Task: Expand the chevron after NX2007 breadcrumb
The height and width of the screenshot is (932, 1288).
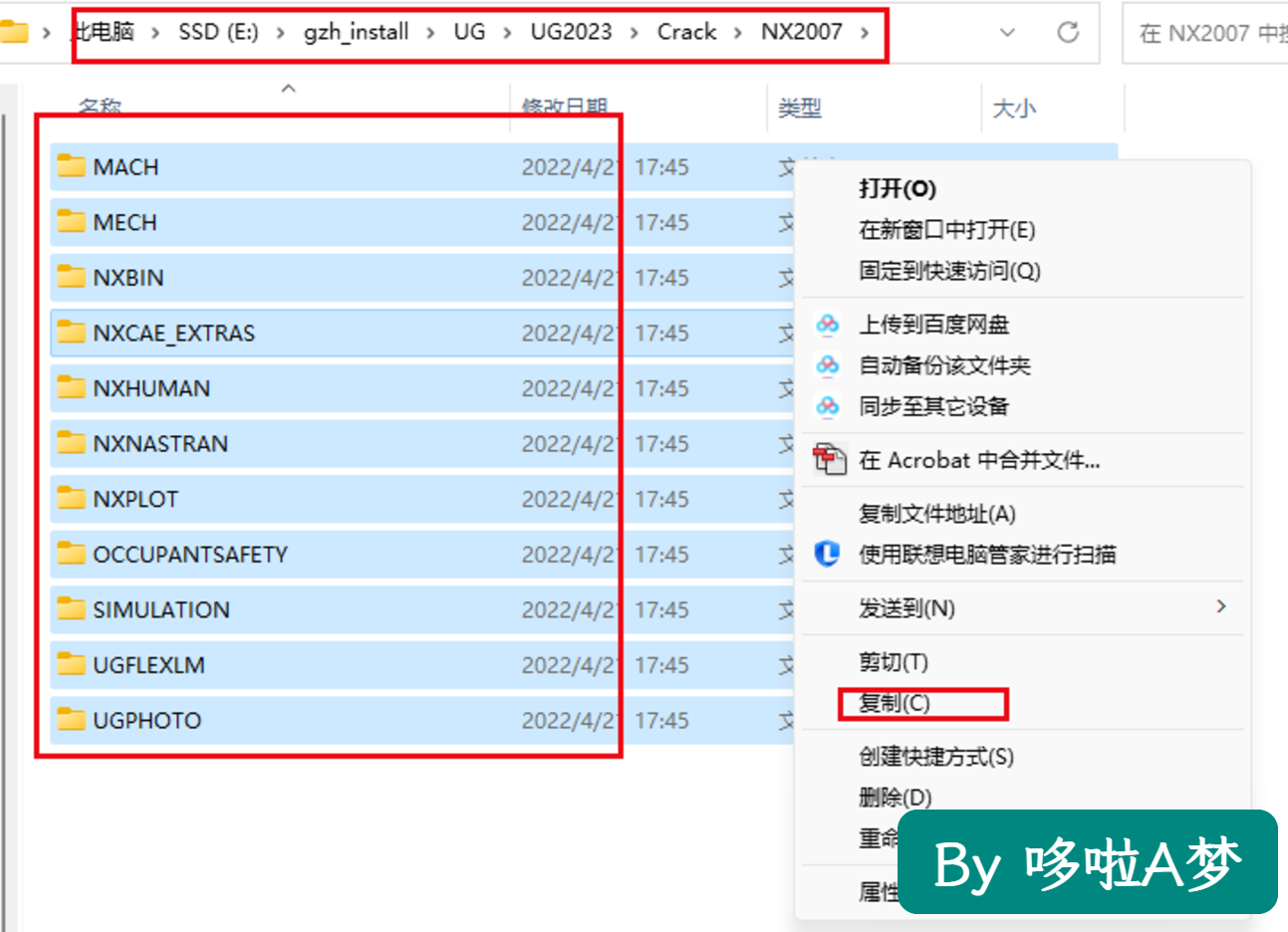Action: point(865,33)
